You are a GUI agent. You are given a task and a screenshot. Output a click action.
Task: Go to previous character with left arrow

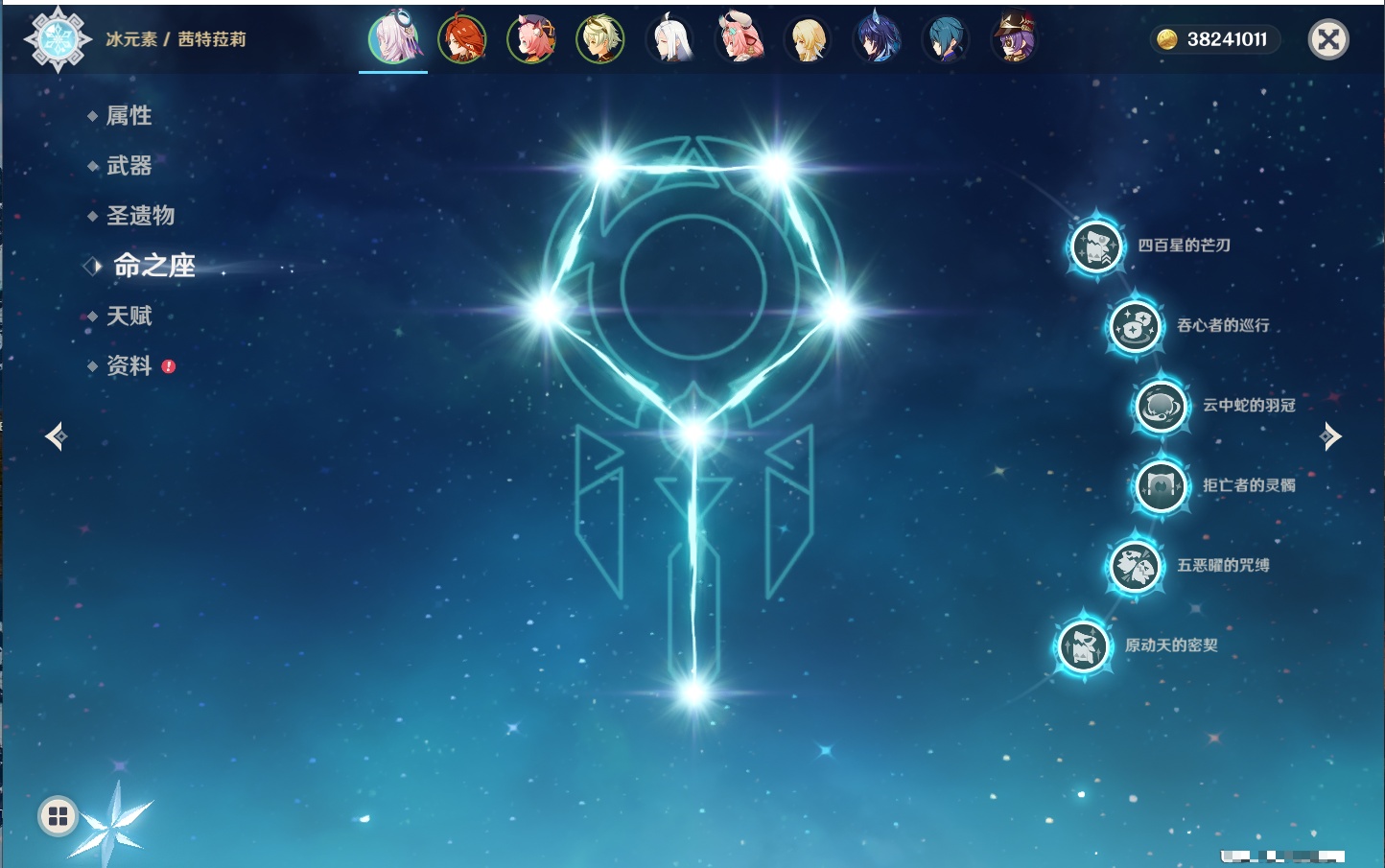tap(56, 436)
